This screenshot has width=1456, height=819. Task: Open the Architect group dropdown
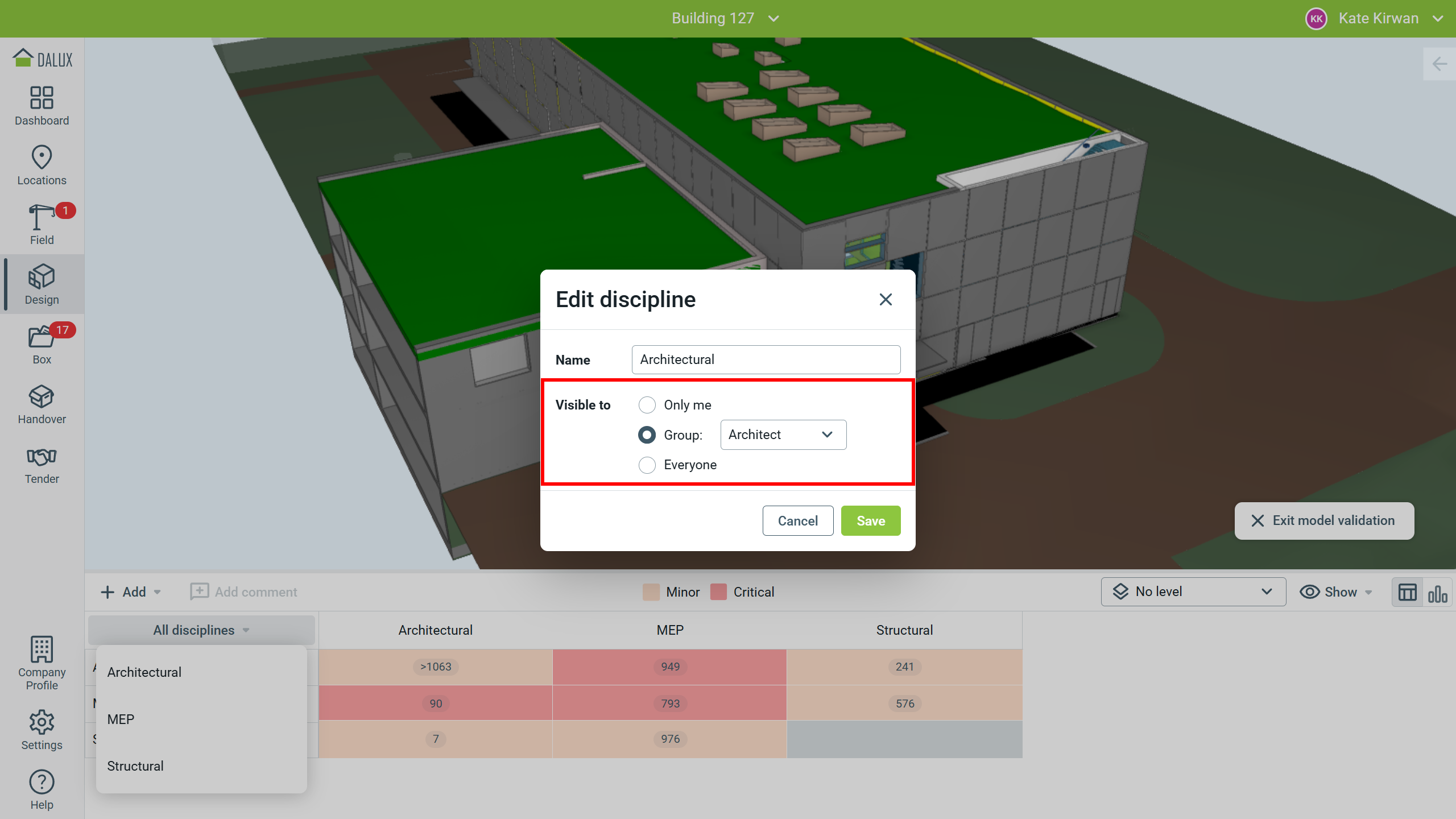783,435
